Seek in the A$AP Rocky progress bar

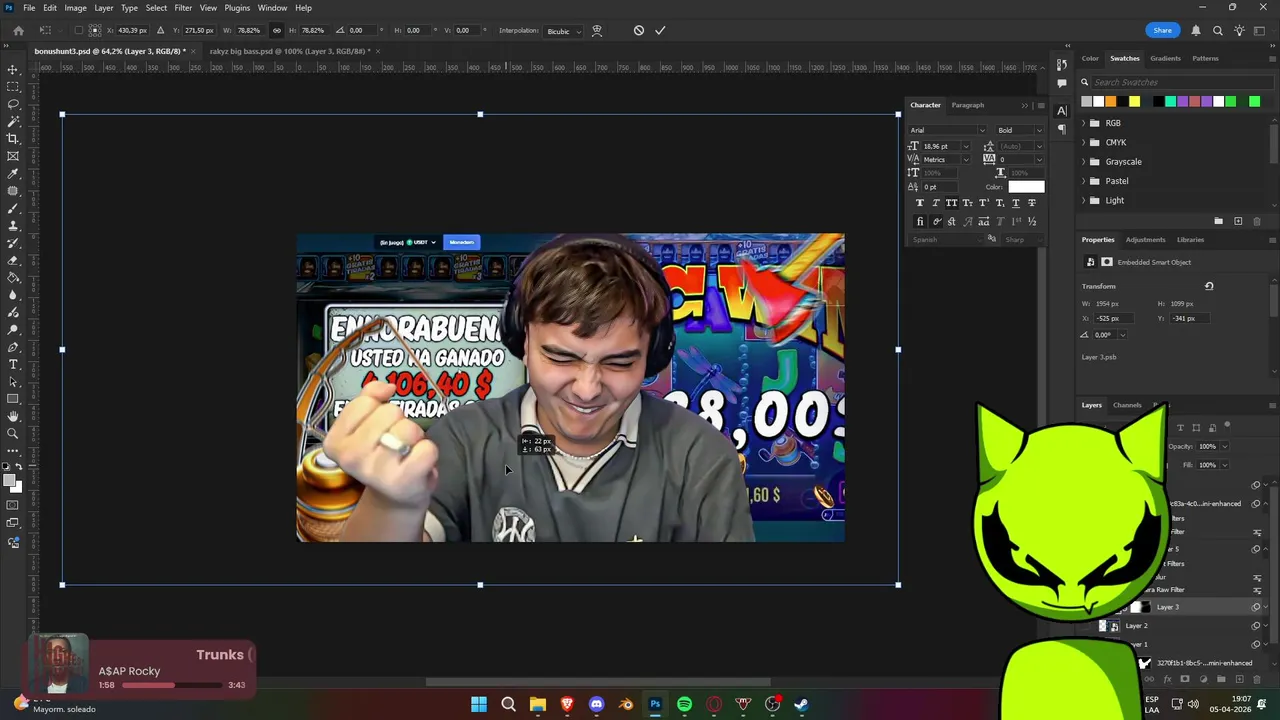coord(172,686)
